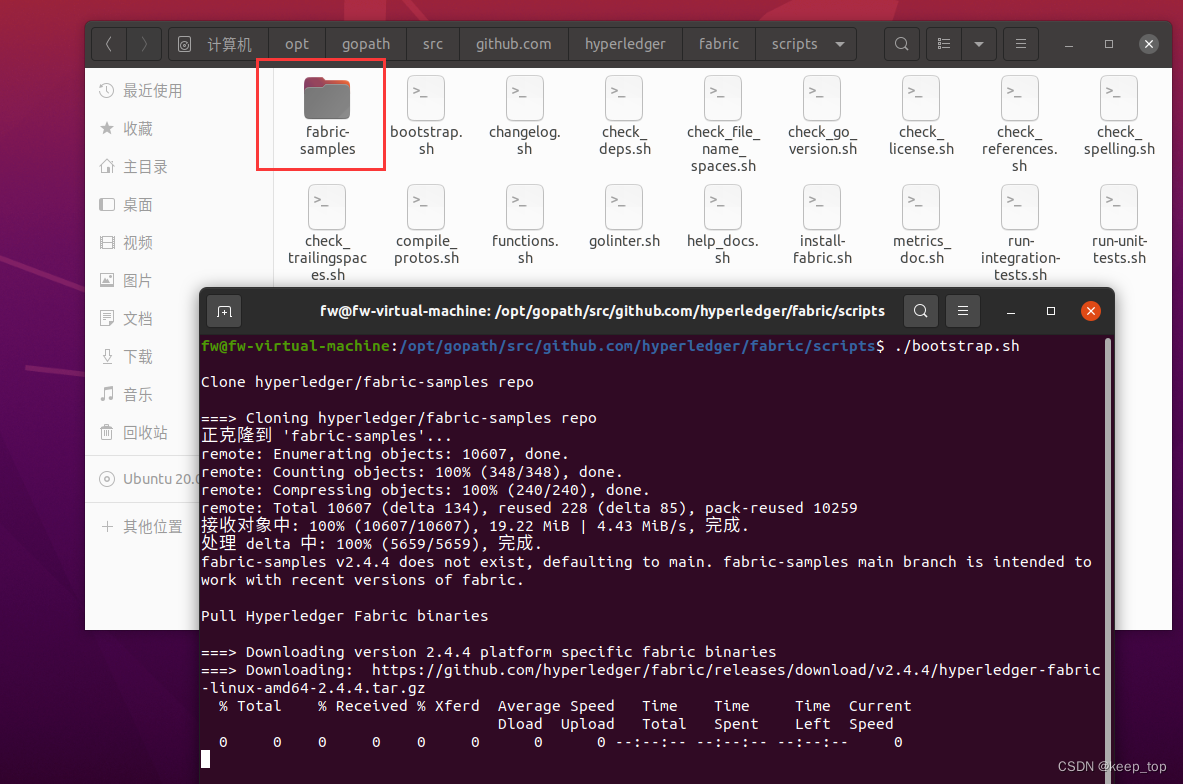The image size is (1183, 784).
Task: Open 音乐 music in the sidebar
Action: (141, 395)
